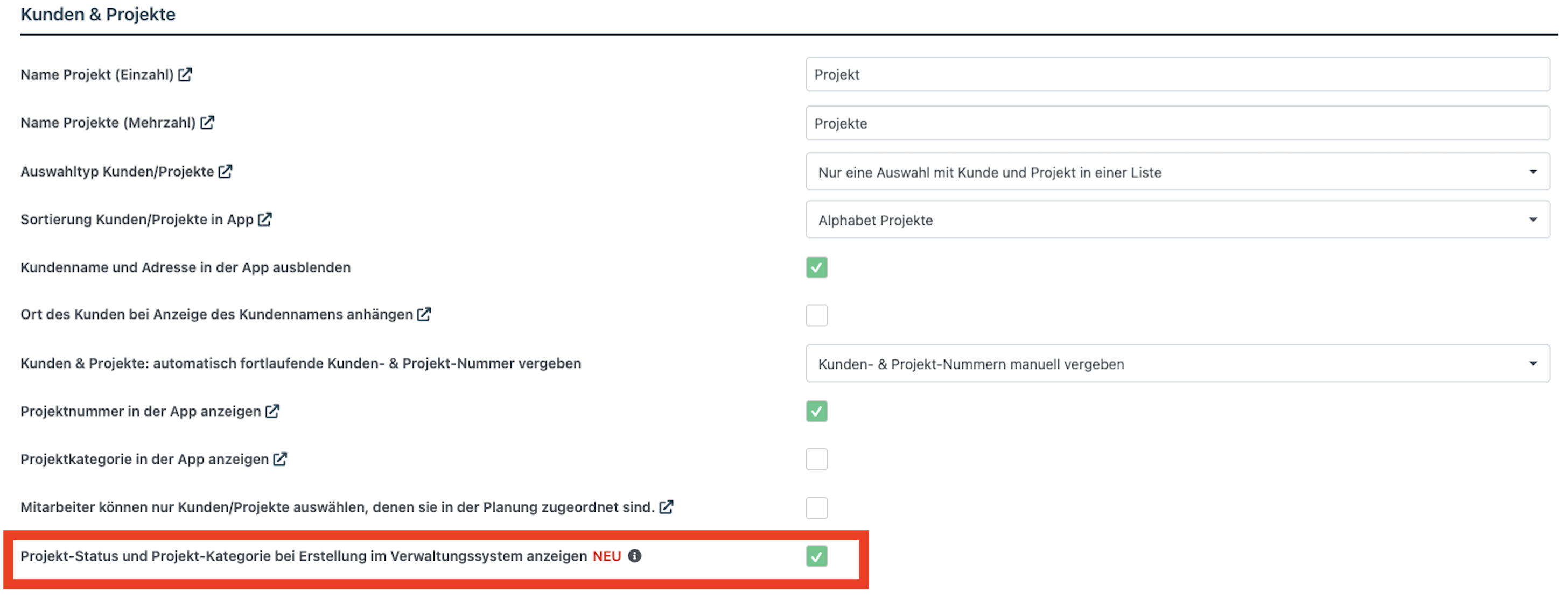Click link icon after Mitarbeiter Planung zugeordnet text
This screenshot has height=607, width=1568.
[x=667, y=507]
